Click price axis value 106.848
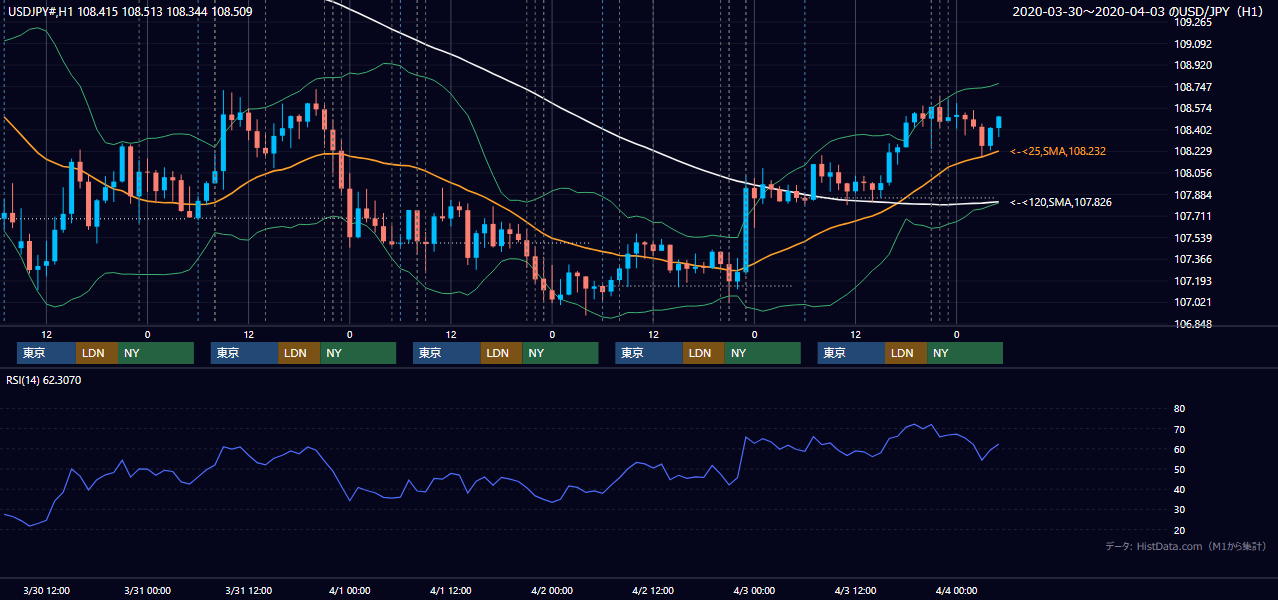Viewport: 1278px width, 600px height. [1193, 324]
